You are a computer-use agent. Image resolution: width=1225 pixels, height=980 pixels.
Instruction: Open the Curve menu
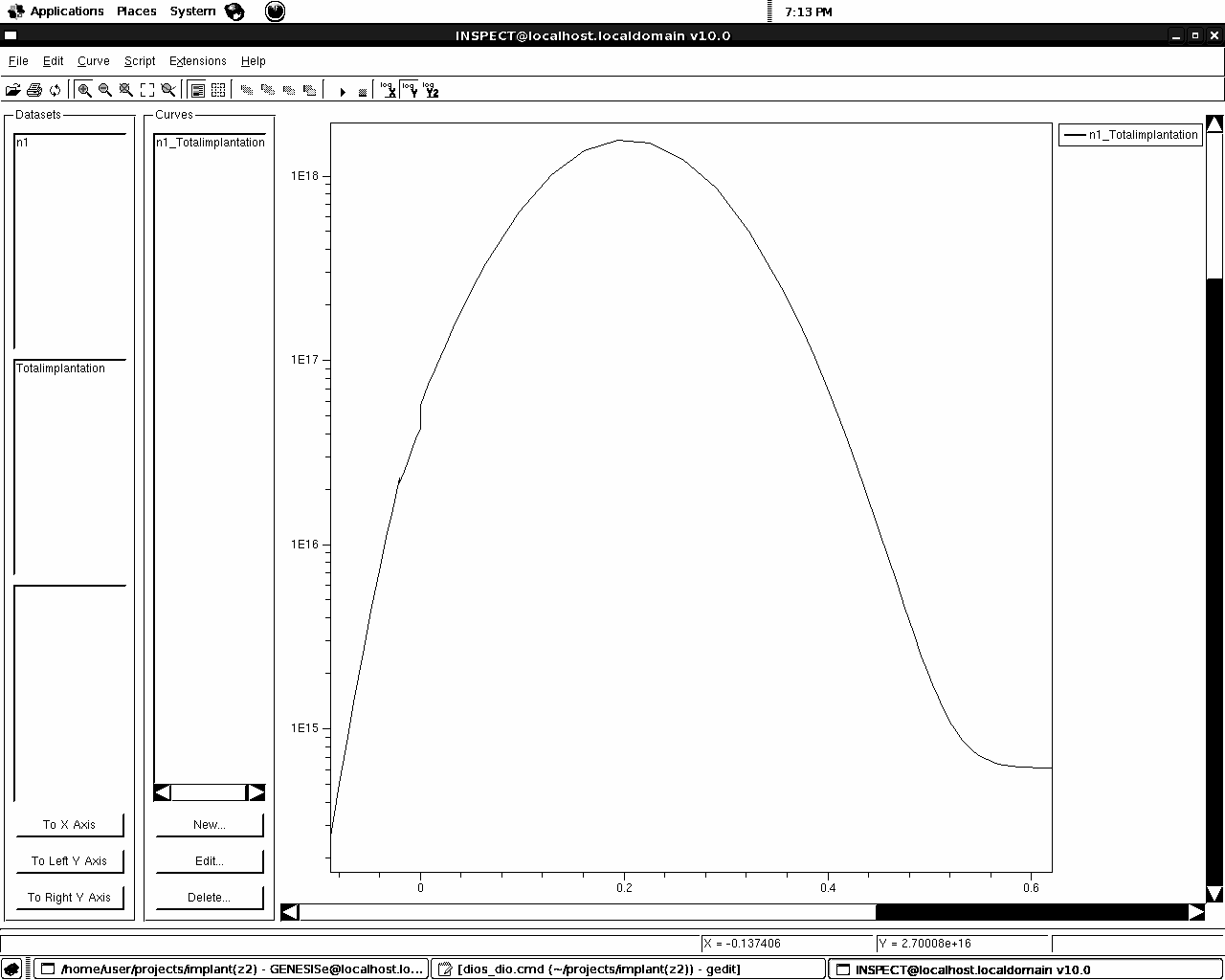[94, 61]
